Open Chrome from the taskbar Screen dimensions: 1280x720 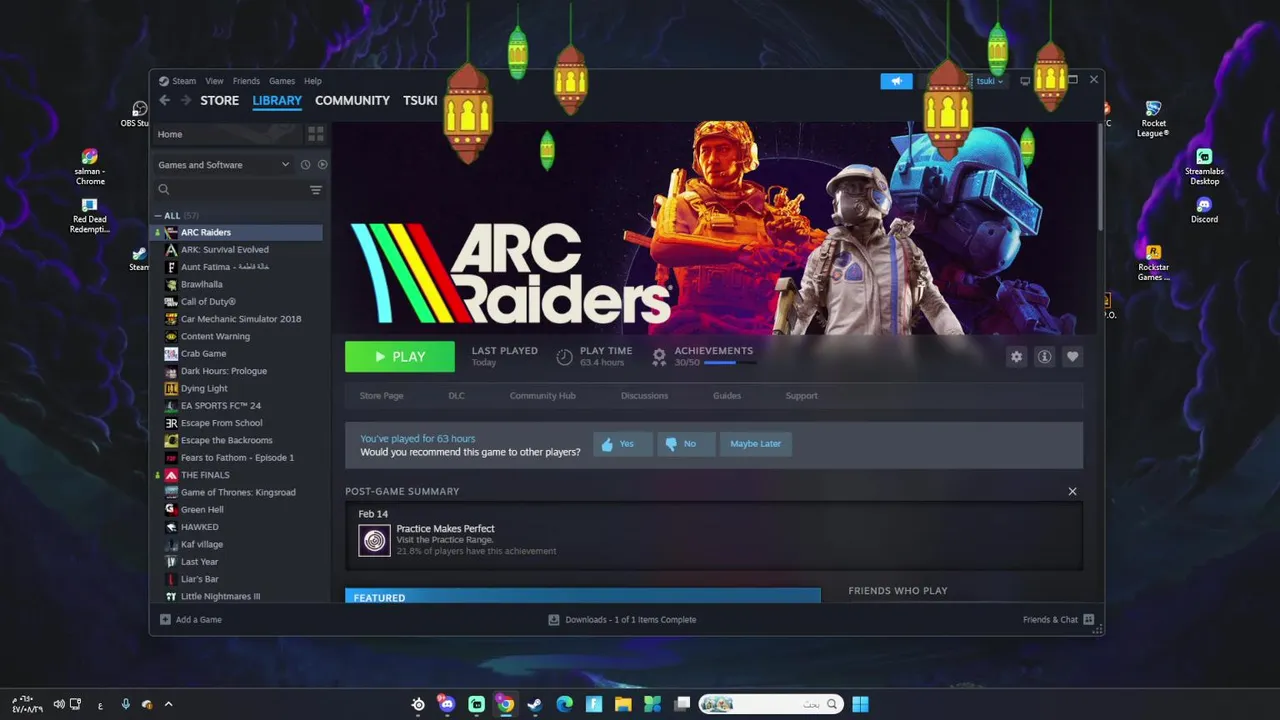505,704
